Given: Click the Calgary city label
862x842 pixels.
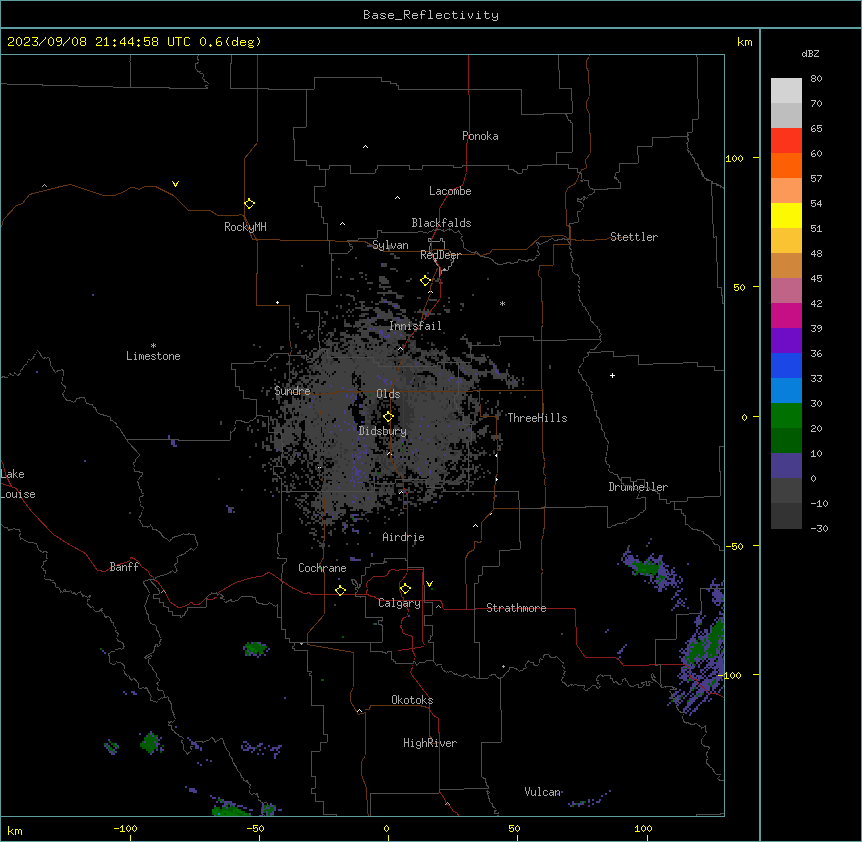Looking at the screenshot, I should pos(399,603).
